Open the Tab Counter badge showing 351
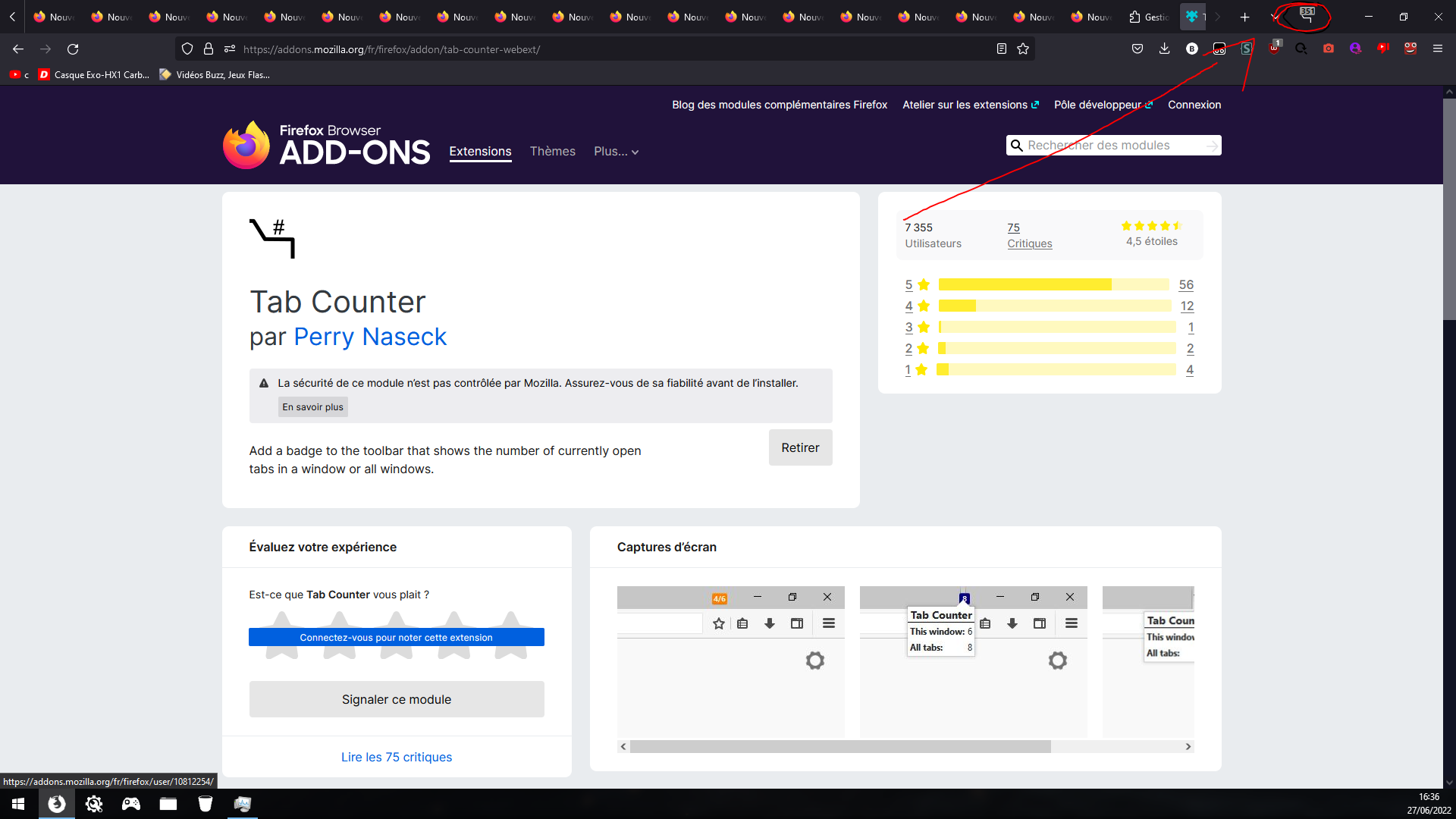 [1307, 16]
